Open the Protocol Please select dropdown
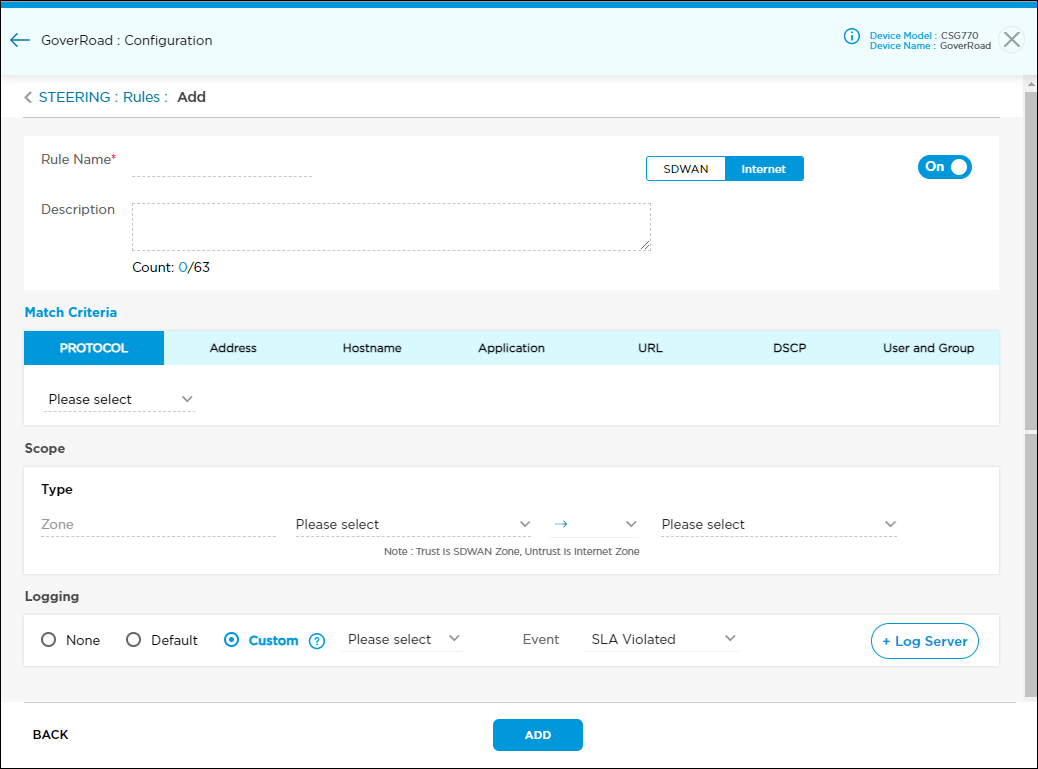Screen dimensions: 1038x769 tap(120, 400)
